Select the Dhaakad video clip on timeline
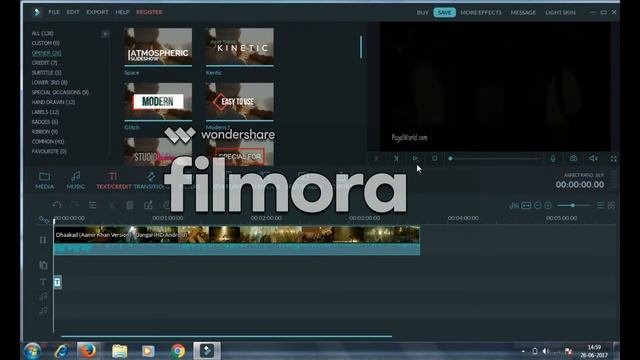This screenshot has width=640, height=360. tap(237, 241)
